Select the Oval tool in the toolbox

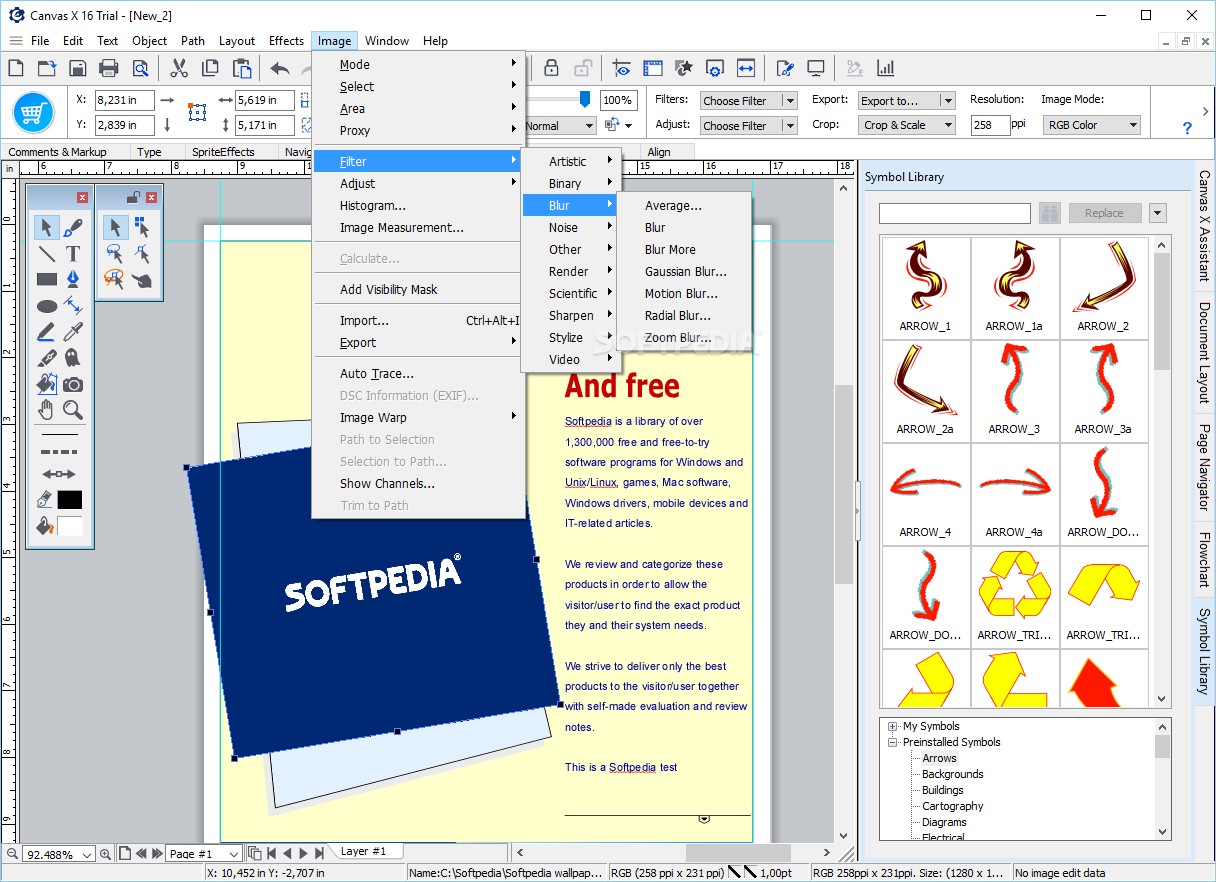coord(47,306)
